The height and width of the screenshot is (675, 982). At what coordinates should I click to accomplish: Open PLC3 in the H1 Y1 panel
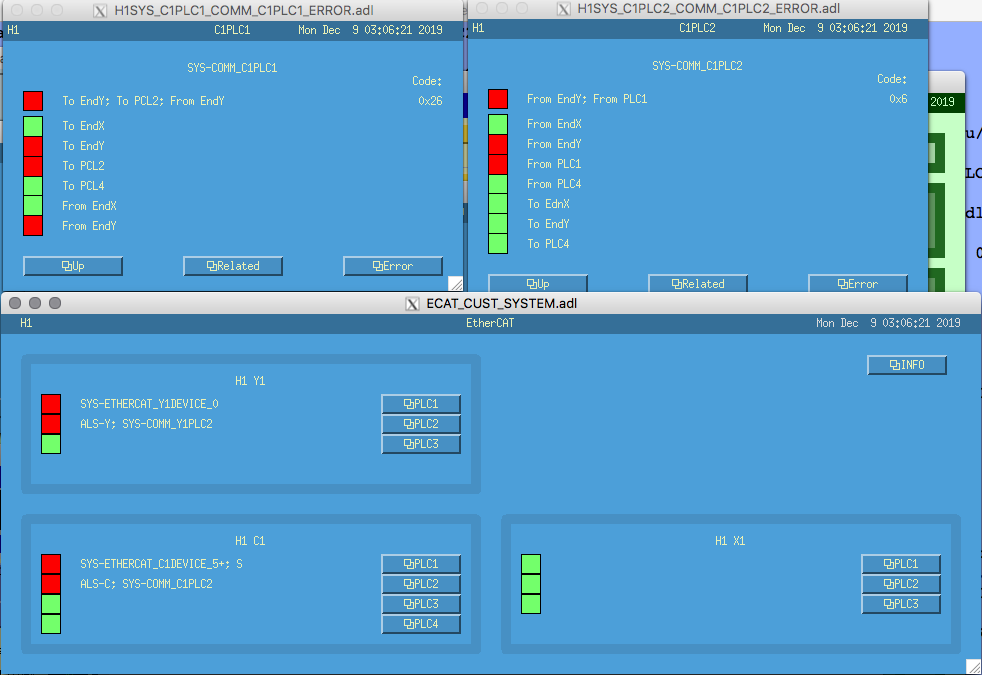(421, 444)
